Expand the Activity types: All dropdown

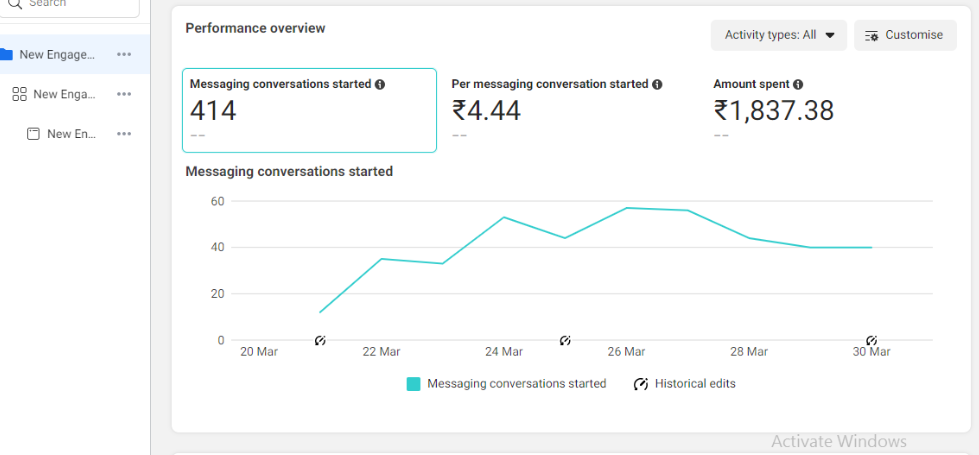[x=779, y=35]
